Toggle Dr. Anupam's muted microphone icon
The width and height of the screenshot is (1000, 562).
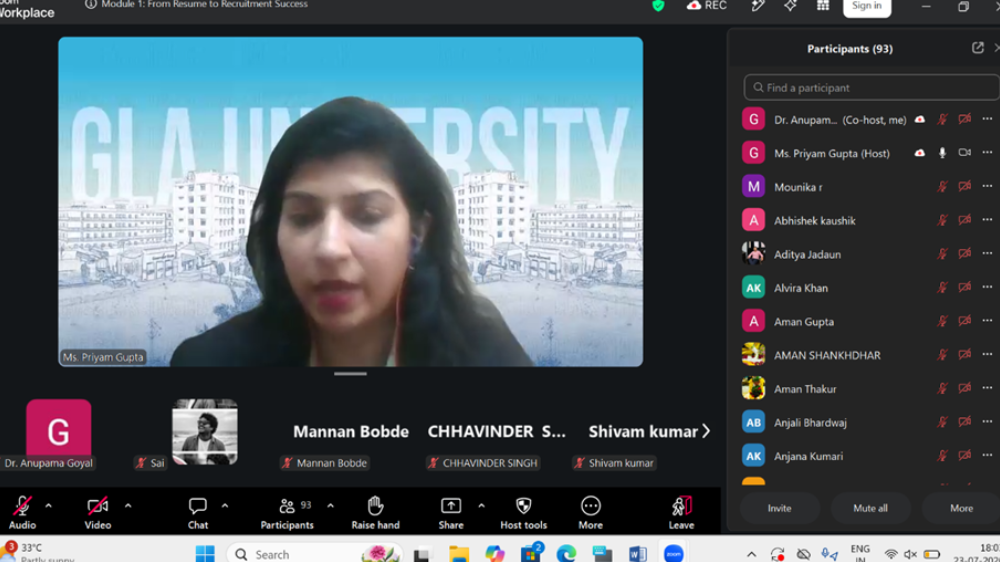942,119
